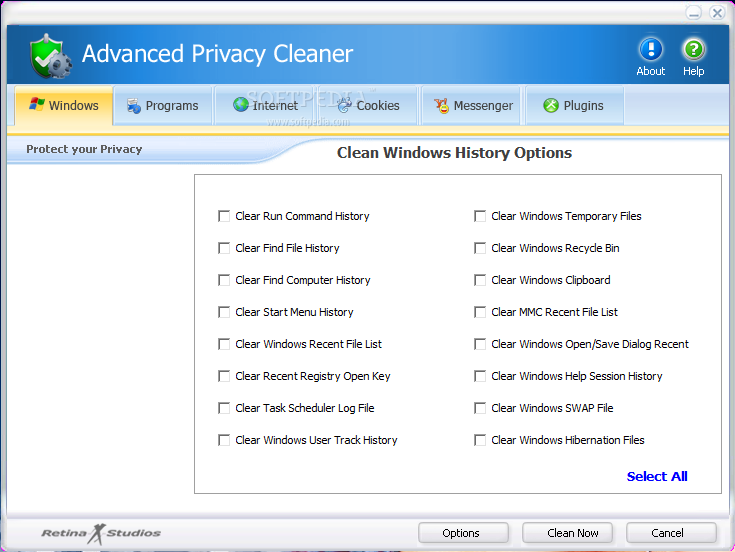This screenshot has width=735, height=552.
Task: Click the Messenger smiley icon
Action: click(441, 106)
